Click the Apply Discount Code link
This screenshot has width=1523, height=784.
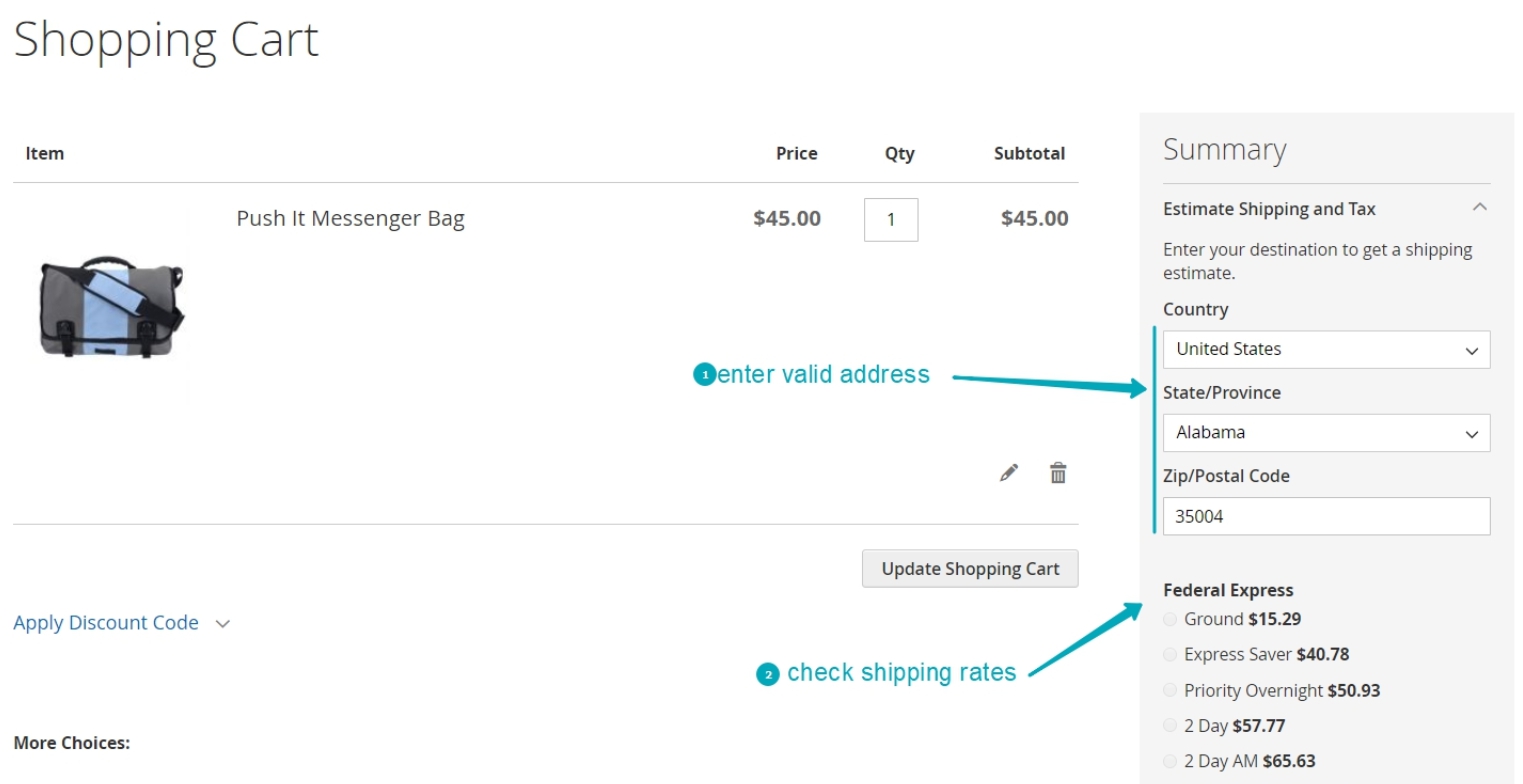click(106, 623)
